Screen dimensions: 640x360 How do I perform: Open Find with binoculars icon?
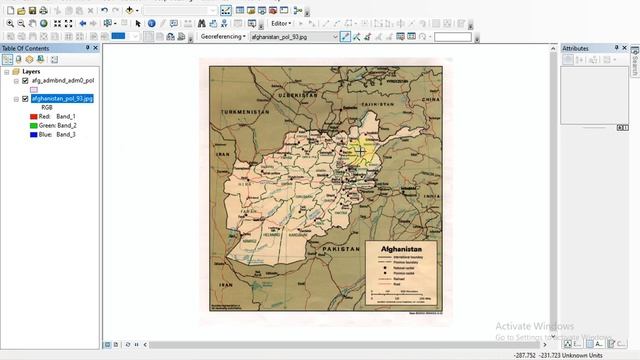coord(202,24)
